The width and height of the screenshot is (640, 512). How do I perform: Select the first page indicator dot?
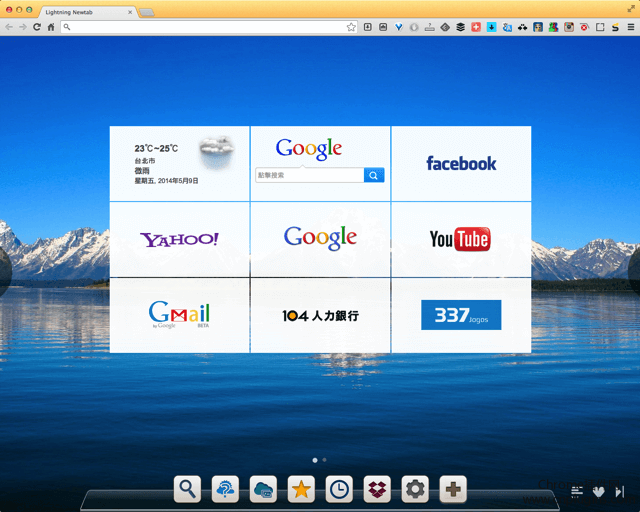click(315, 460)
